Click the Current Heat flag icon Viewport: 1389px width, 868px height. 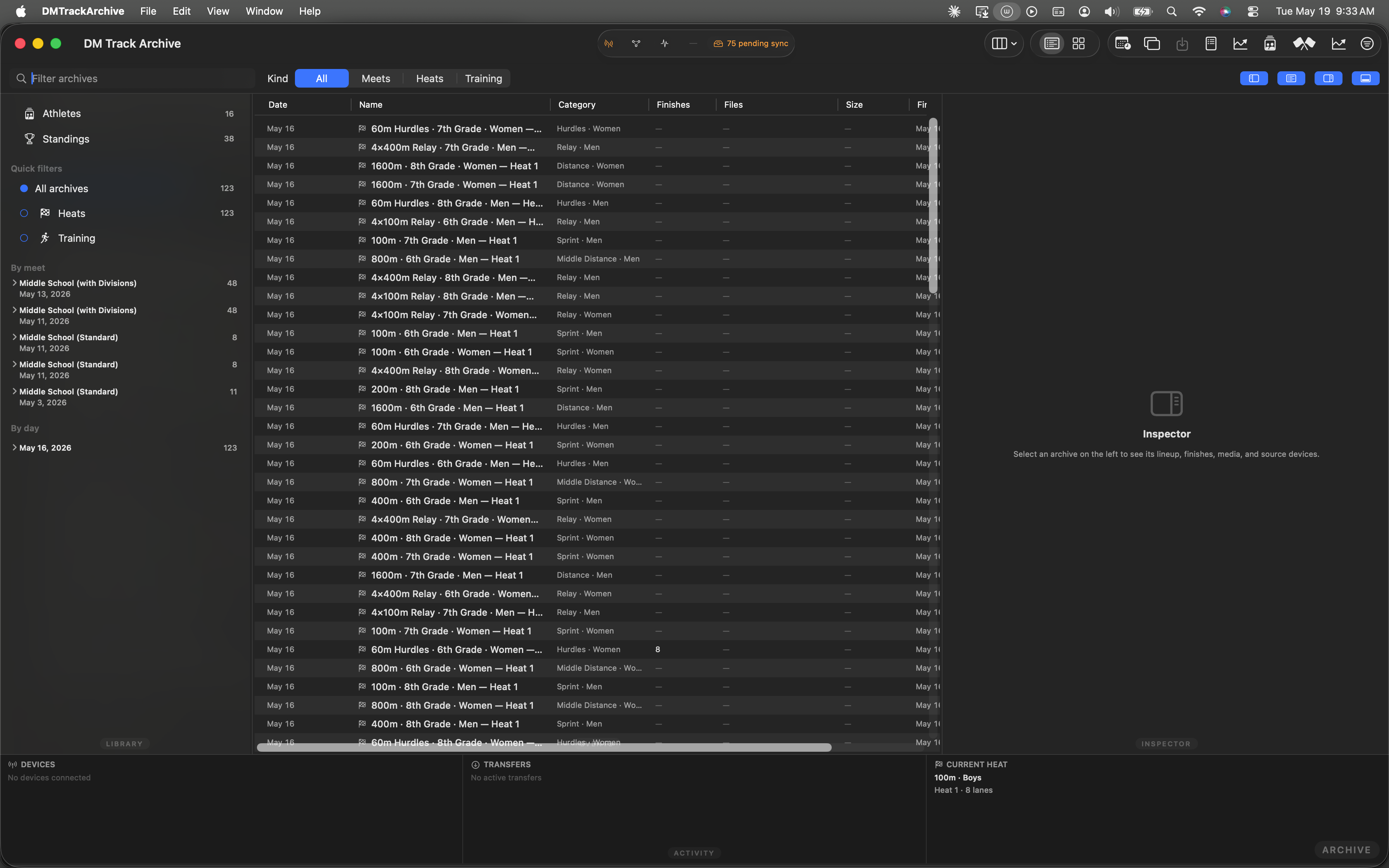coord(938,765)
